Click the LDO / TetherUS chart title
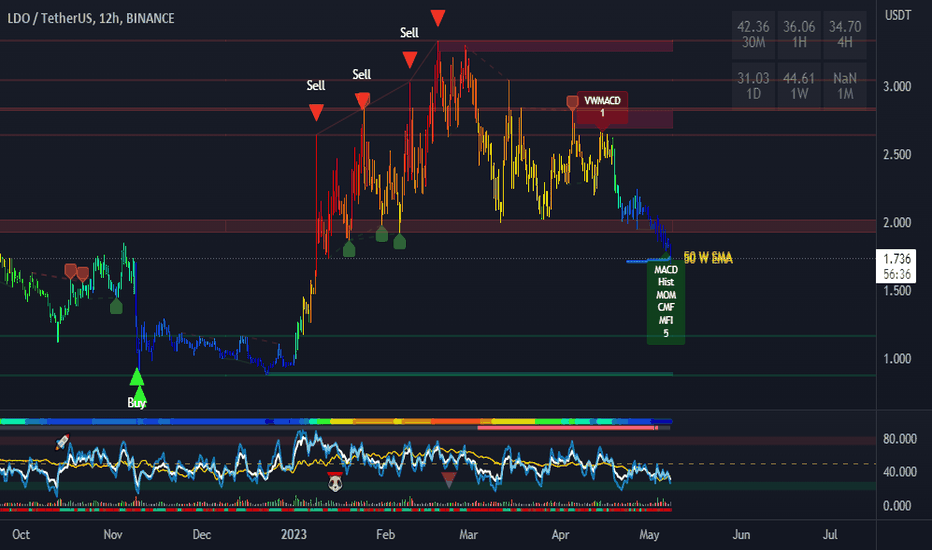Image resolution: width=932 pixels, height=550 pixels. pyautogui.click(x=91, y=18)
